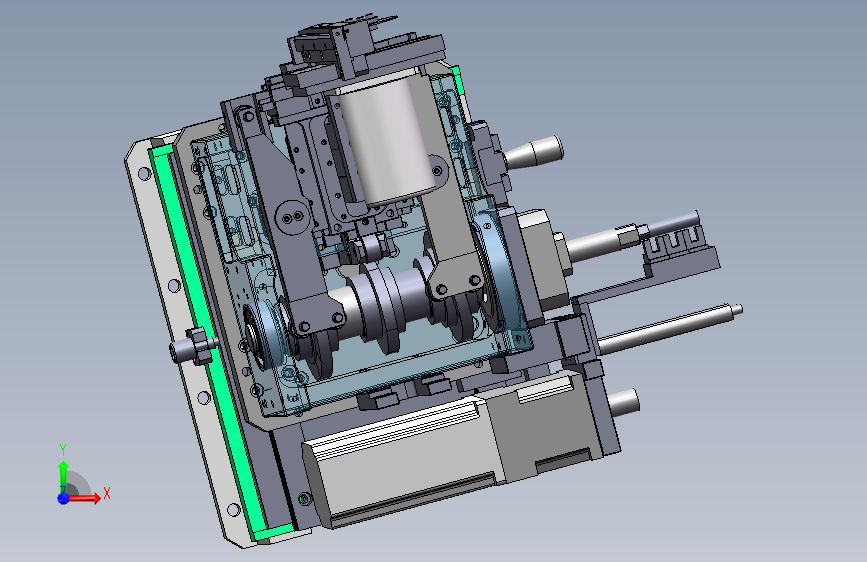This screenshot has width=867, height=562.
Task: Click the red X axis arrow of triad
Action: click(x=84, y=498)
